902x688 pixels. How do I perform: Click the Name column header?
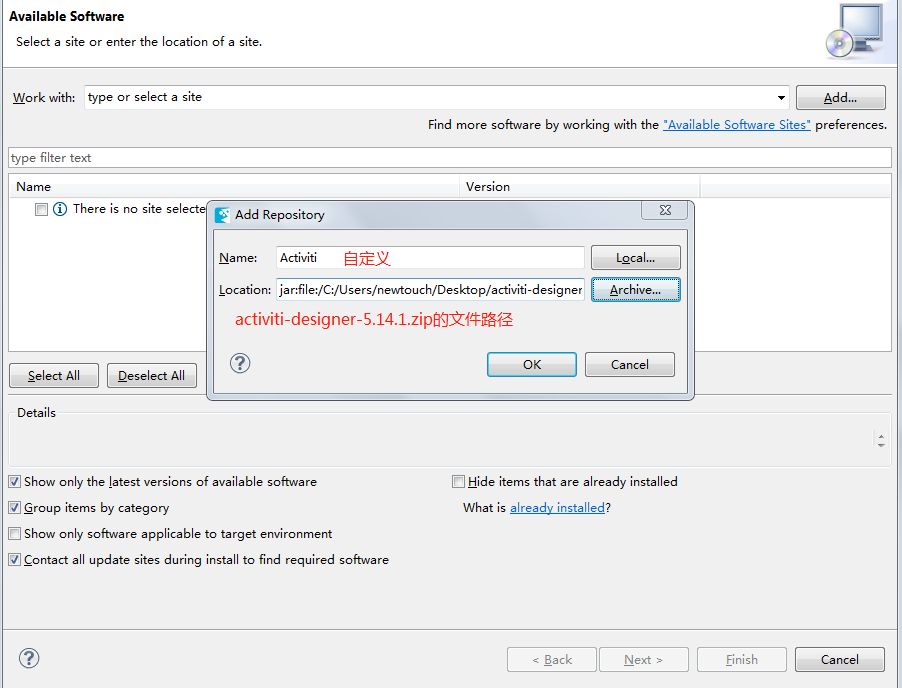(x=234, y=187)
